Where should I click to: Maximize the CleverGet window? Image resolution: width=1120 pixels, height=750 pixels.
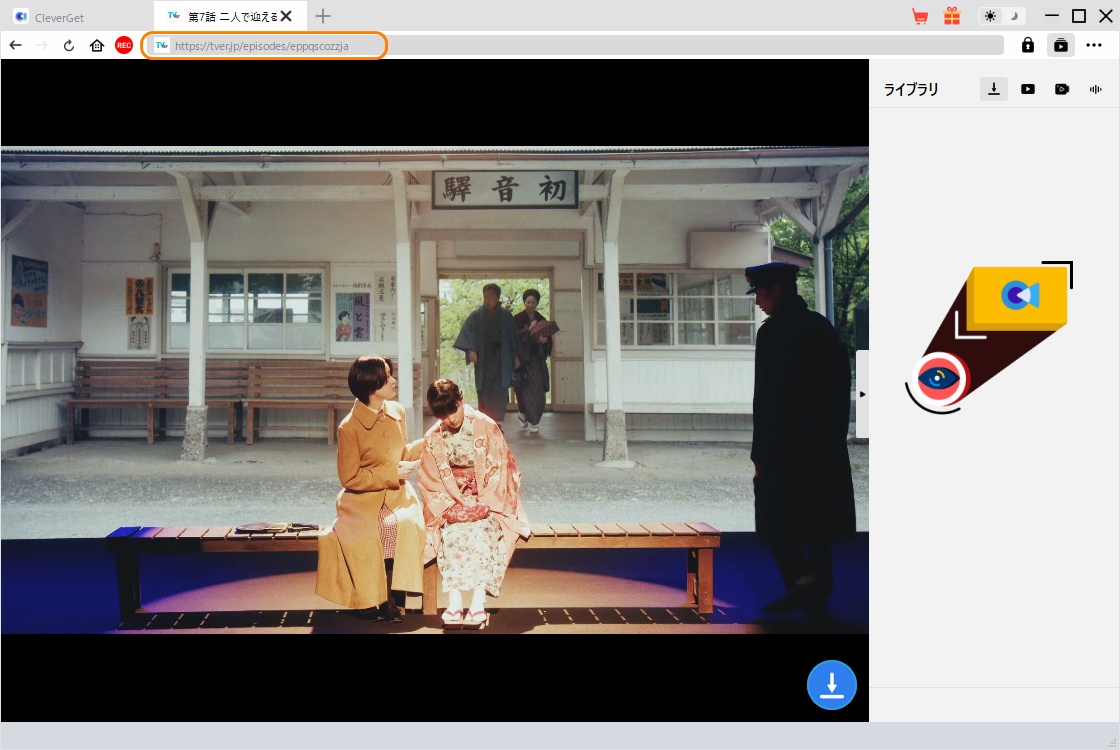(x=1079, y=16)
